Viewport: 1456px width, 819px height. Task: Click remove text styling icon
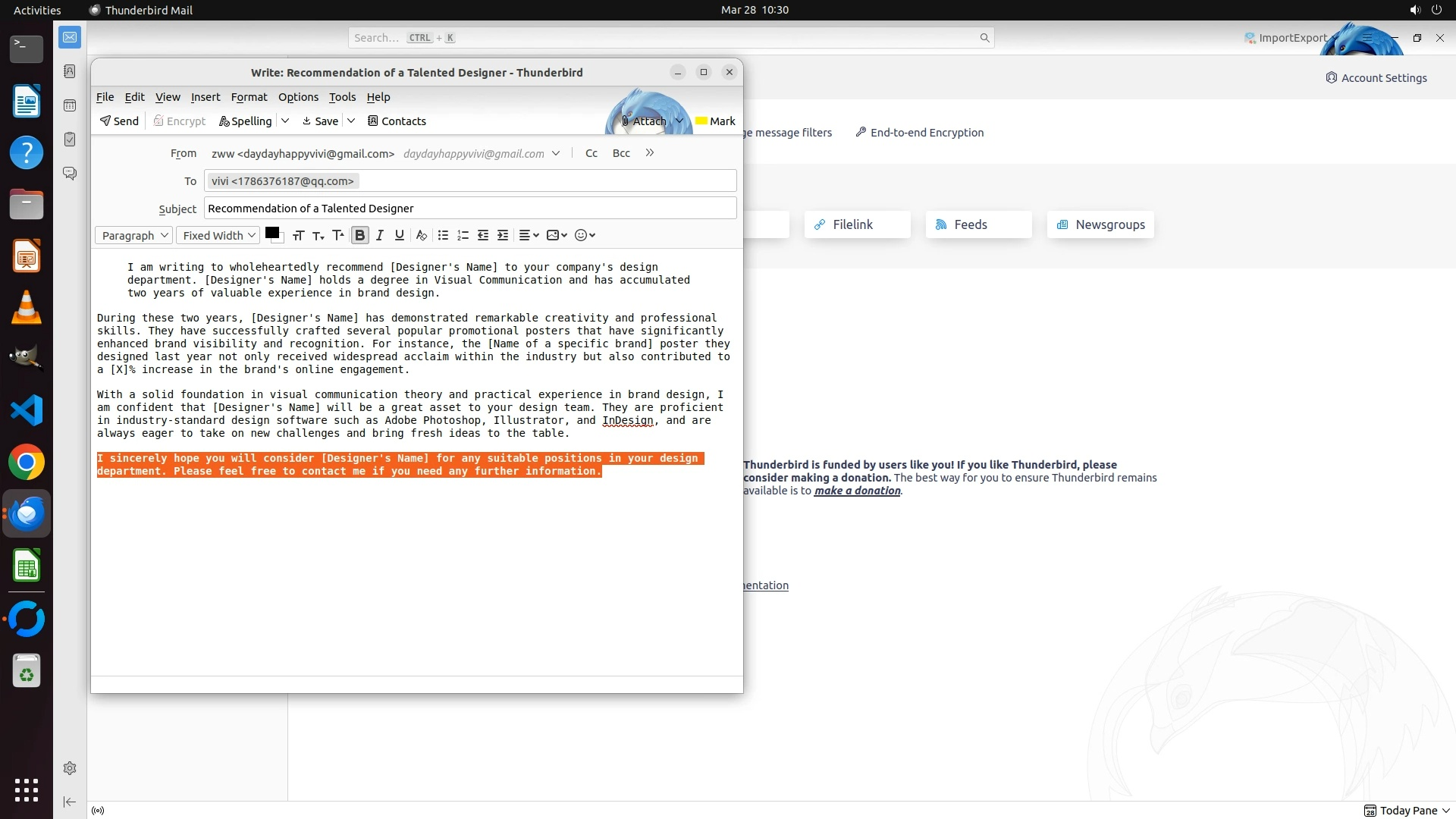click(x=422, y=235)
